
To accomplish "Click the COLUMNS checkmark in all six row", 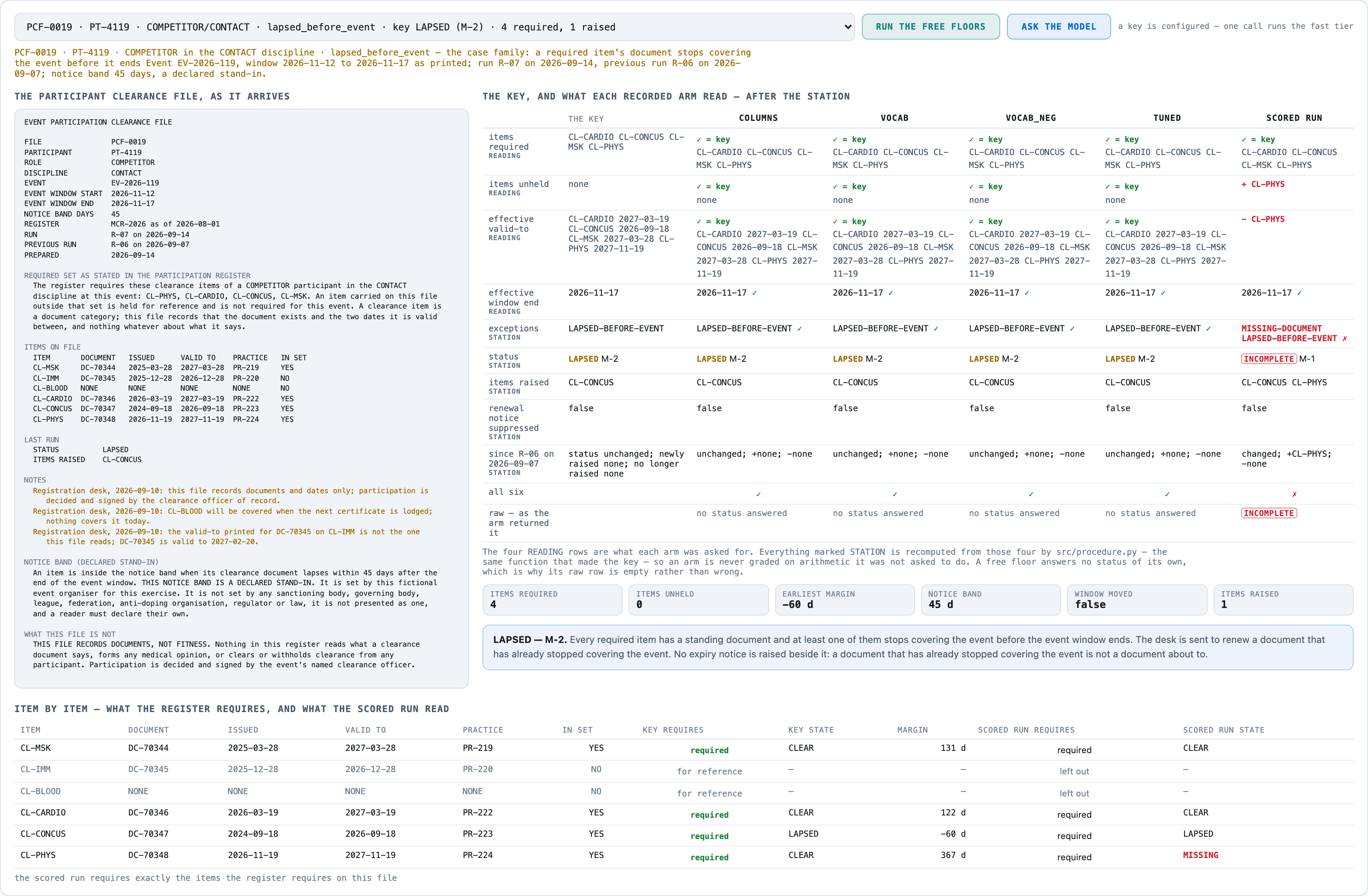I will tap(758, 494).
